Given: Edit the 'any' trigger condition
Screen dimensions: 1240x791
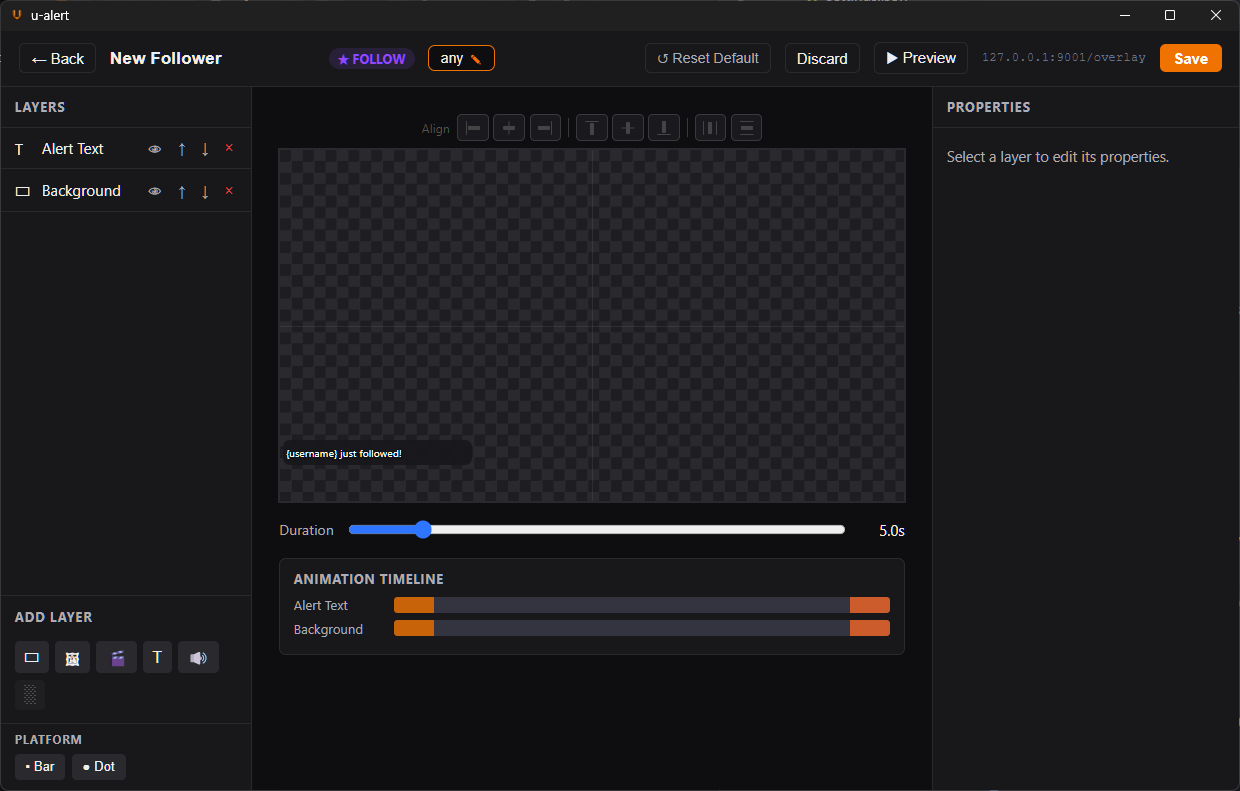Looking at the screenshot, I should (461, 58).
